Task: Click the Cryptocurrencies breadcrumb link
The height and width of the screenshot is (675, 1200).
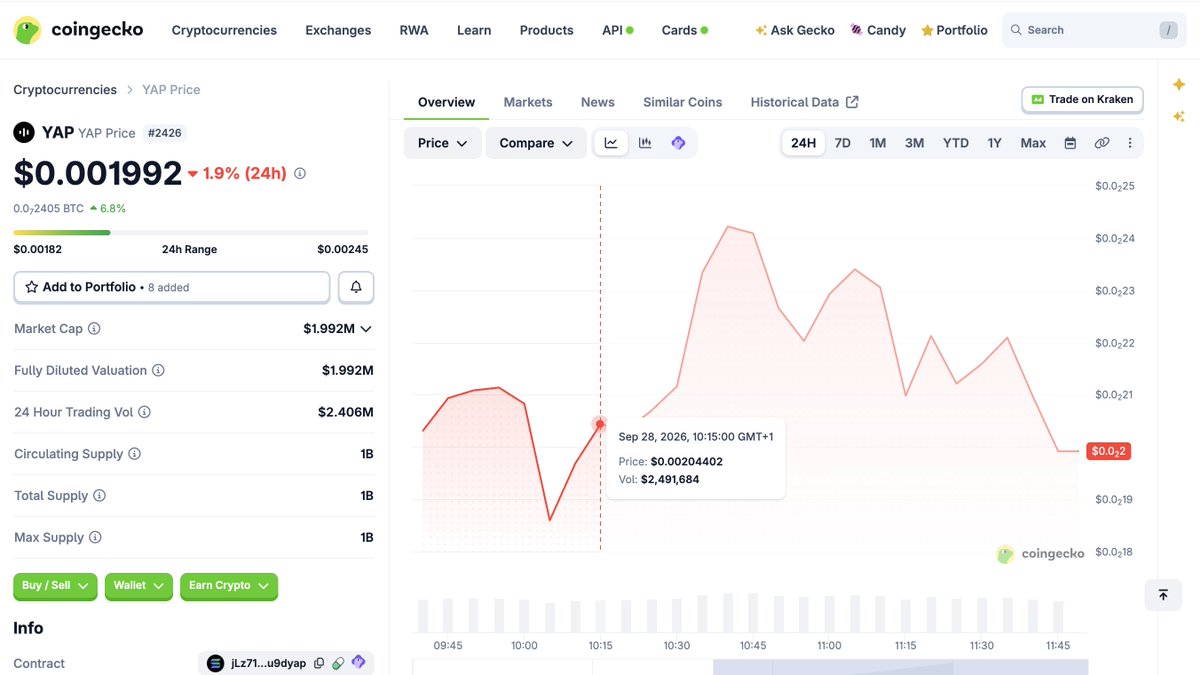Action: (65, 90)
